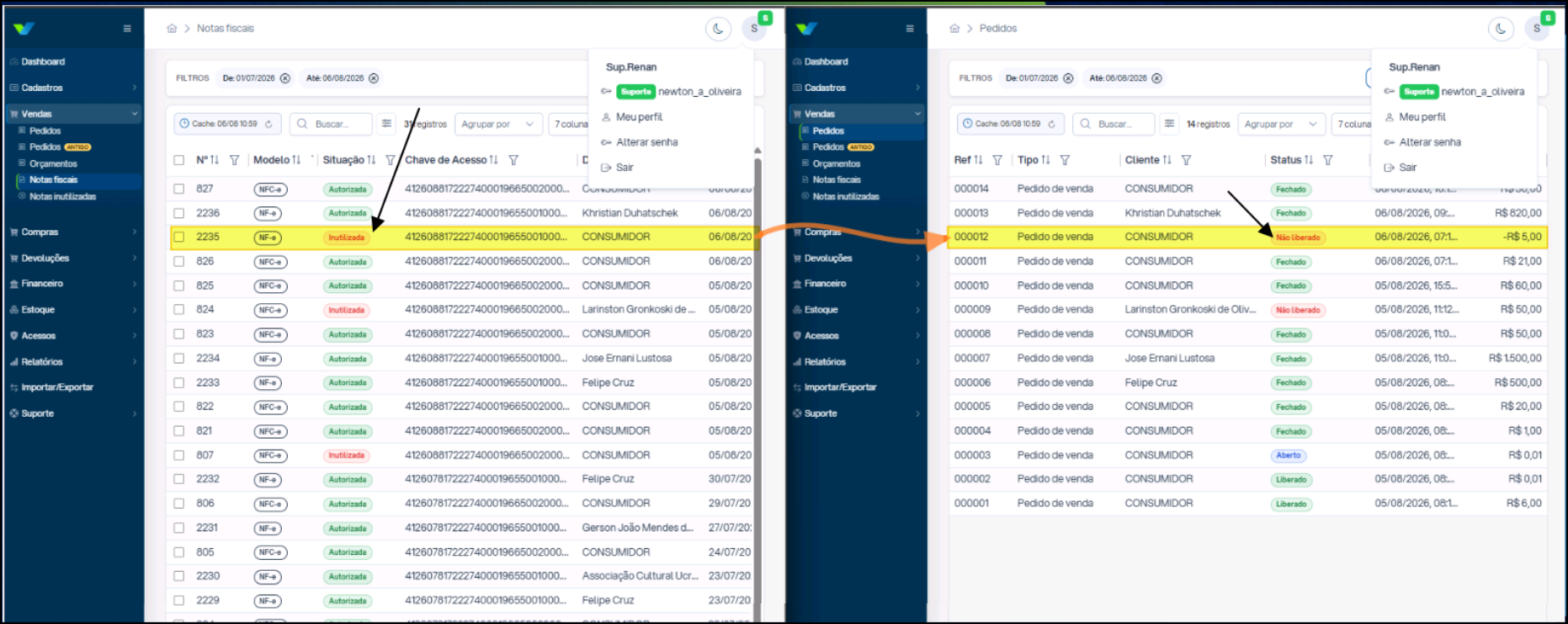Screen dimensions: 1568x624
Task: Sort by Modelo column arrows
Action: coord(297,160)
